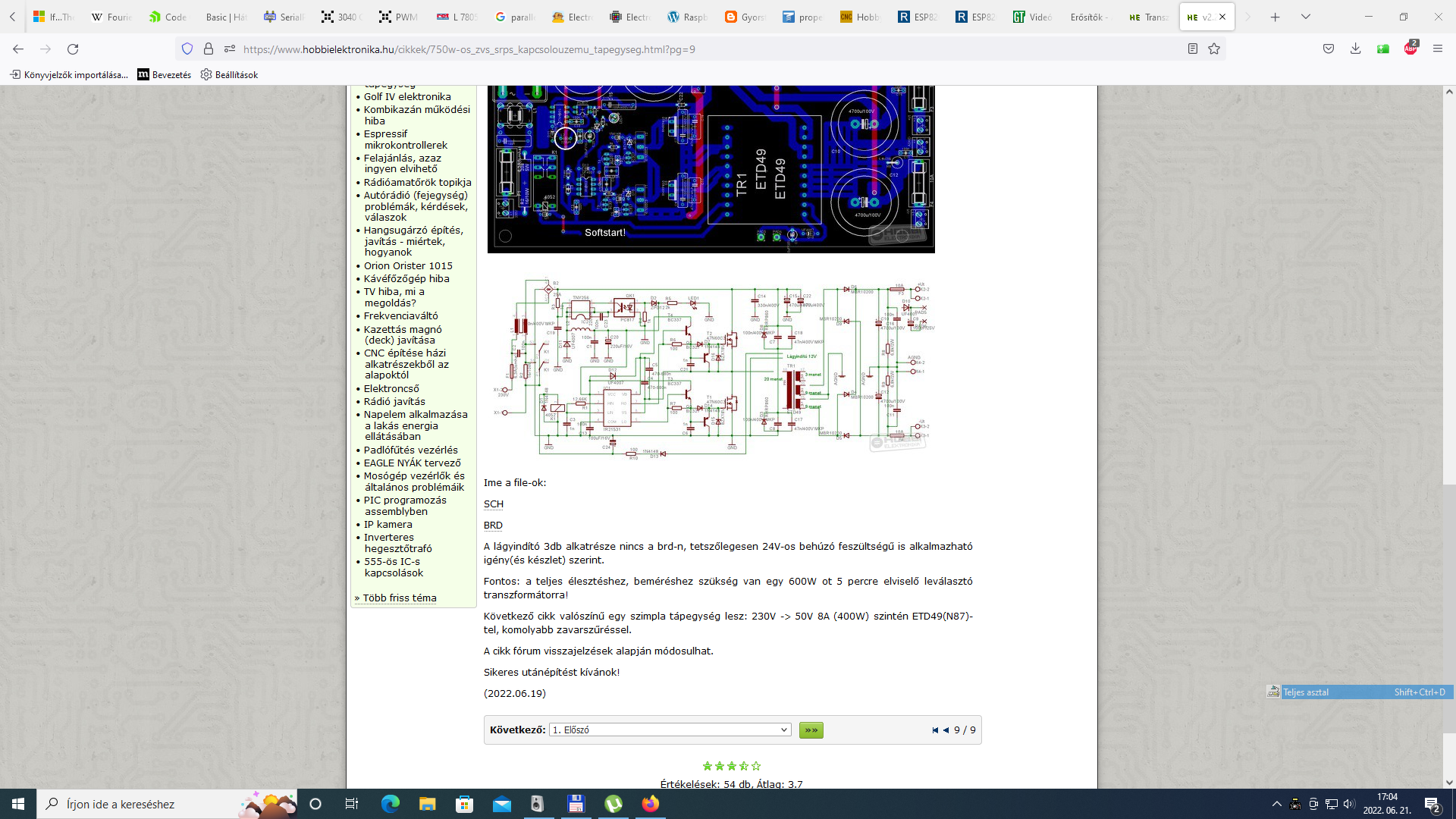The width and height of the screenshot is (1456, 819).
Task: Click the browser reload page icon
Action: tap(73, 49)
